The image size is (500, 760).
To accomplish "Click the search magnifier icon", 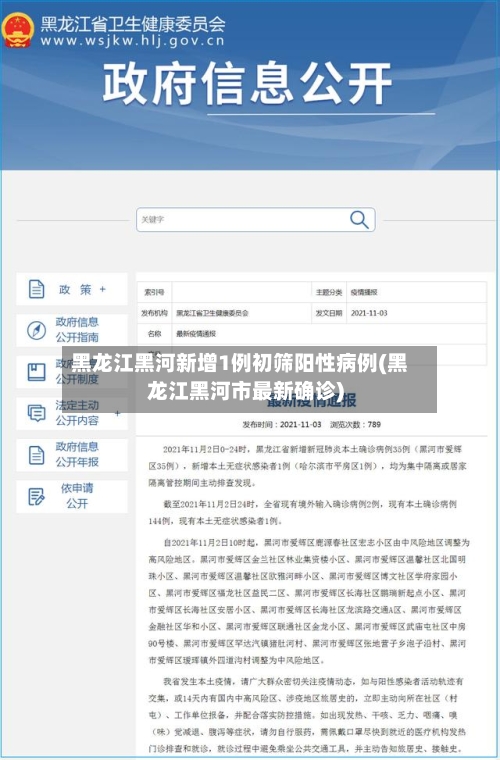I will coord(359,220).
